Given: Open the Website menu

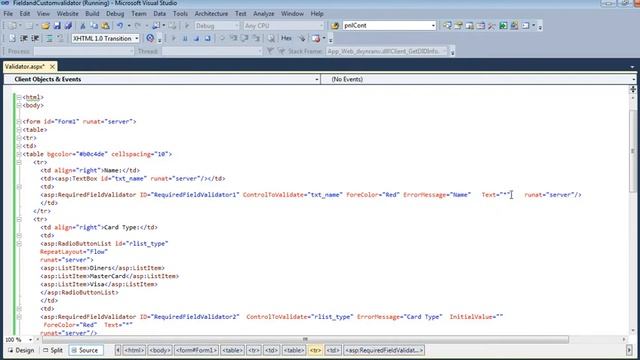Looking at the screenshot, I should click(67, 13).
